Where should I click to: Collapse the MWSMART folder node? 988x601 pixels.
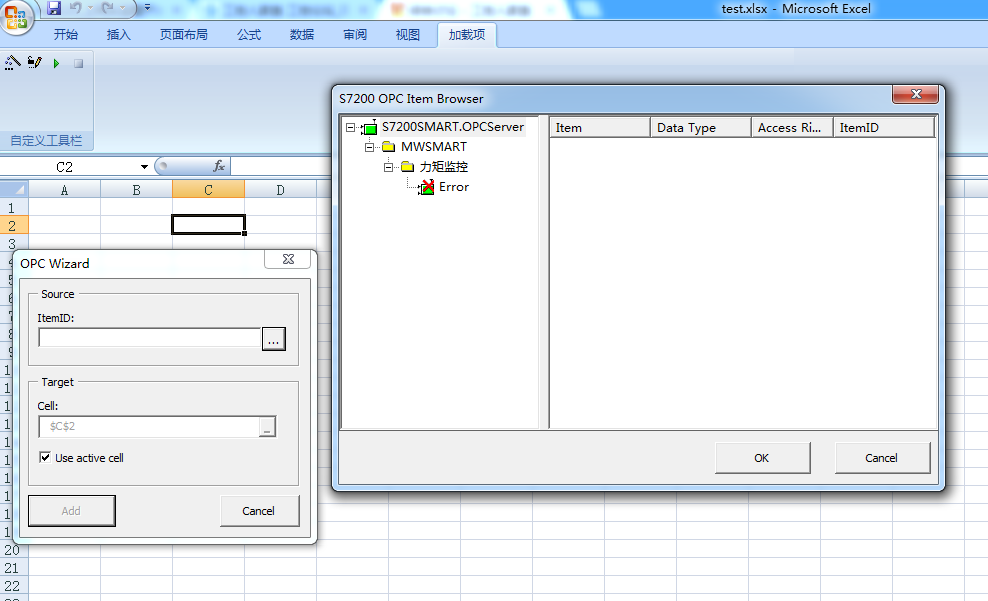[369, 147]
